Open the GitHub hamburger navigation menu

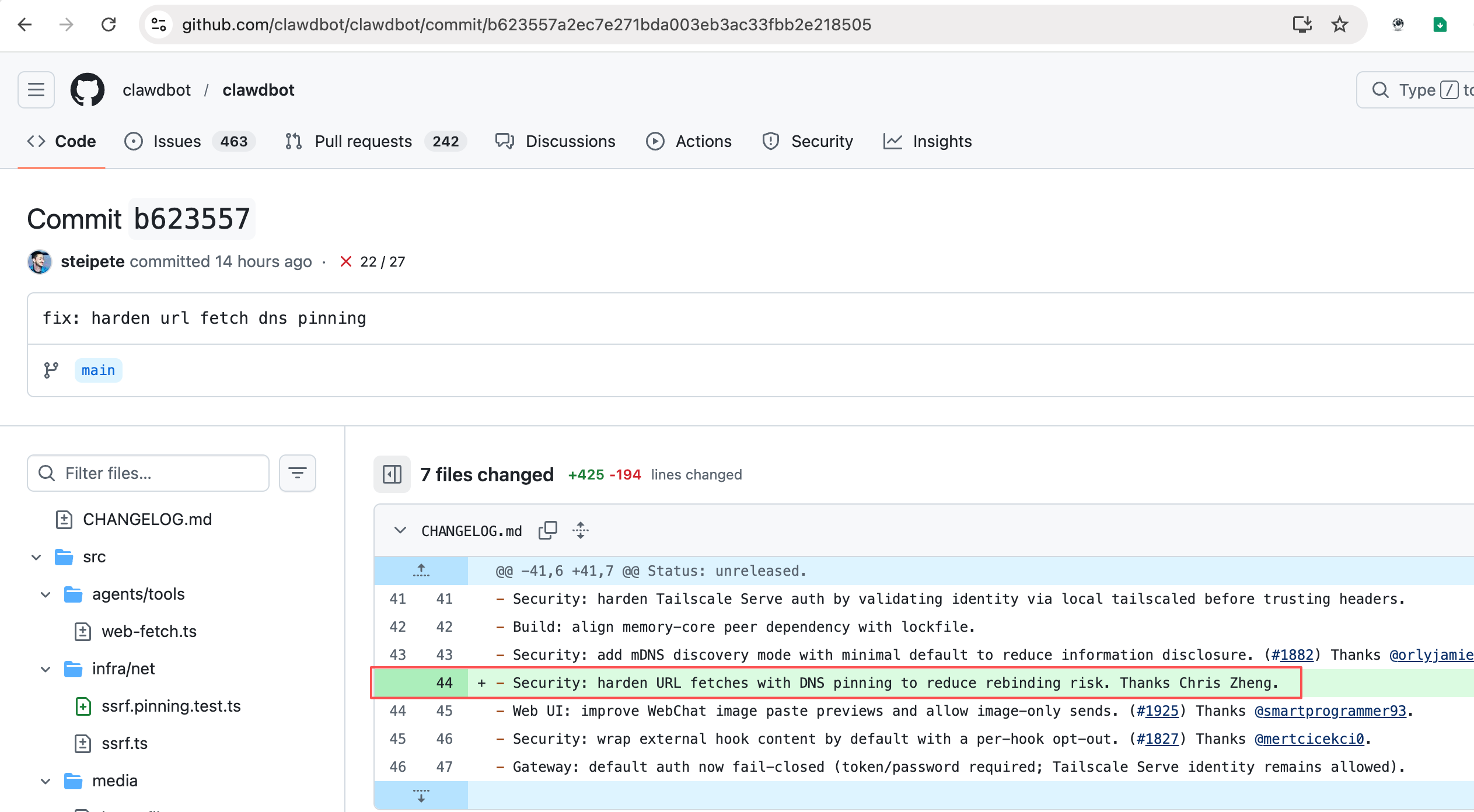(x=36, y=90)
